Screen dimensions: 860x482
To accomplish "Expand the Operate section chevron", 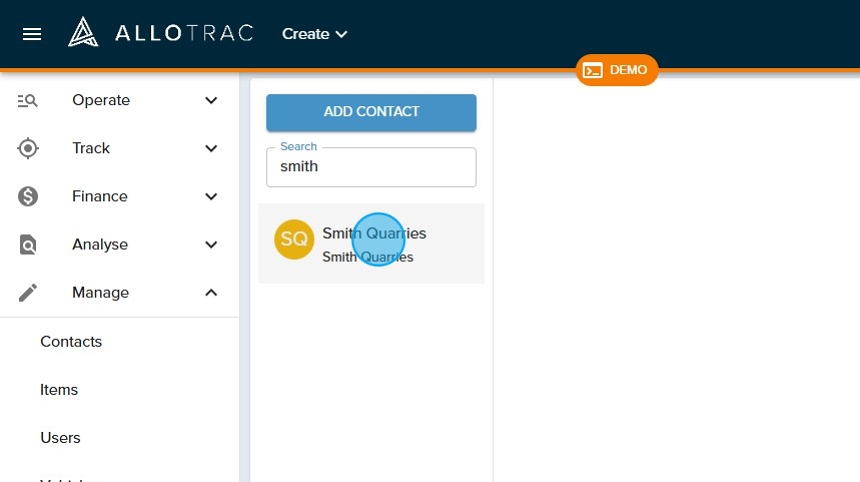I will pos(211,100).
